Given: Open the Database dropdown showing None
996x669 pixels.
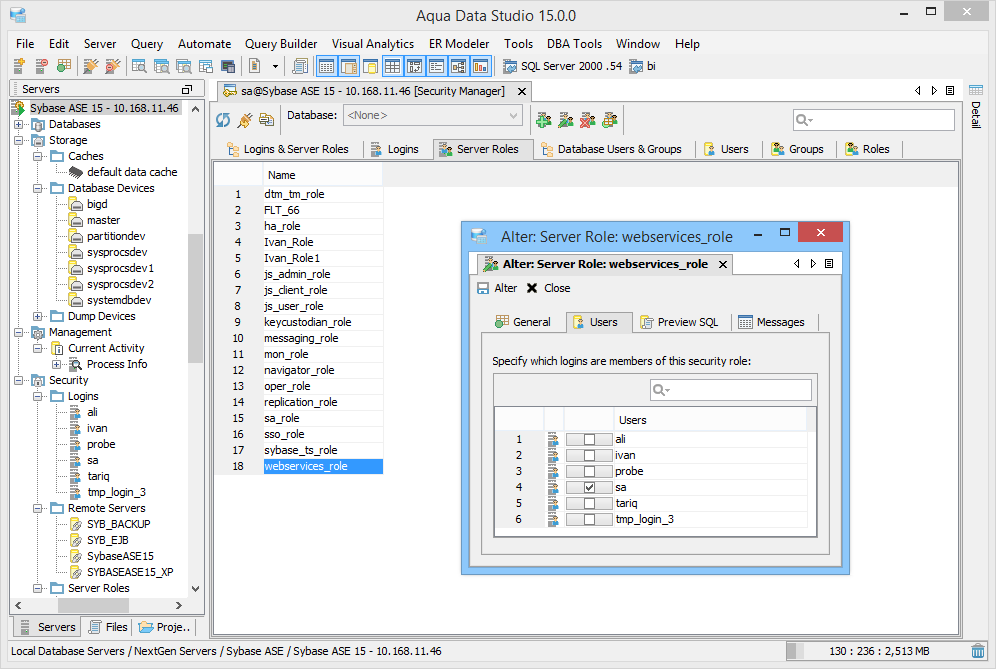Looking at the screenshot, I should 433,116.
